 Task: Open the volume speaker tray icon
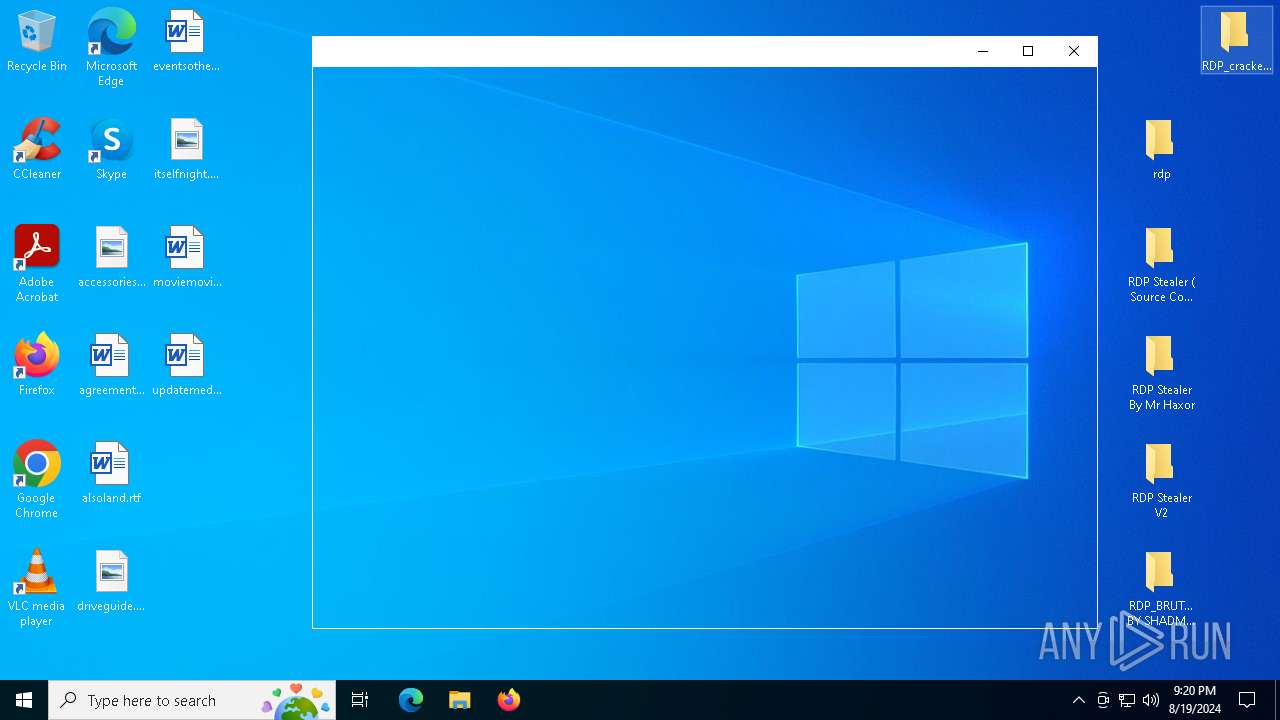(x=1151, y=700)
